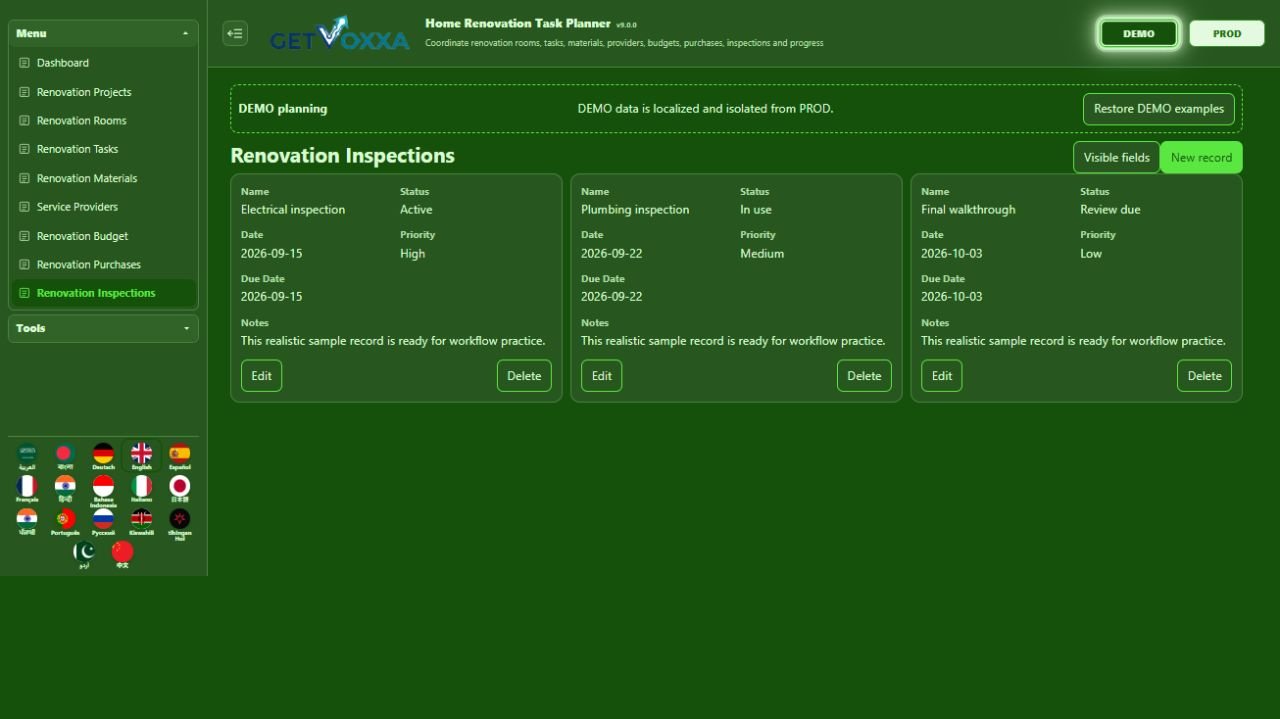
Task: Click the Dashboard list icon in the menu
Action: point(25,63)
